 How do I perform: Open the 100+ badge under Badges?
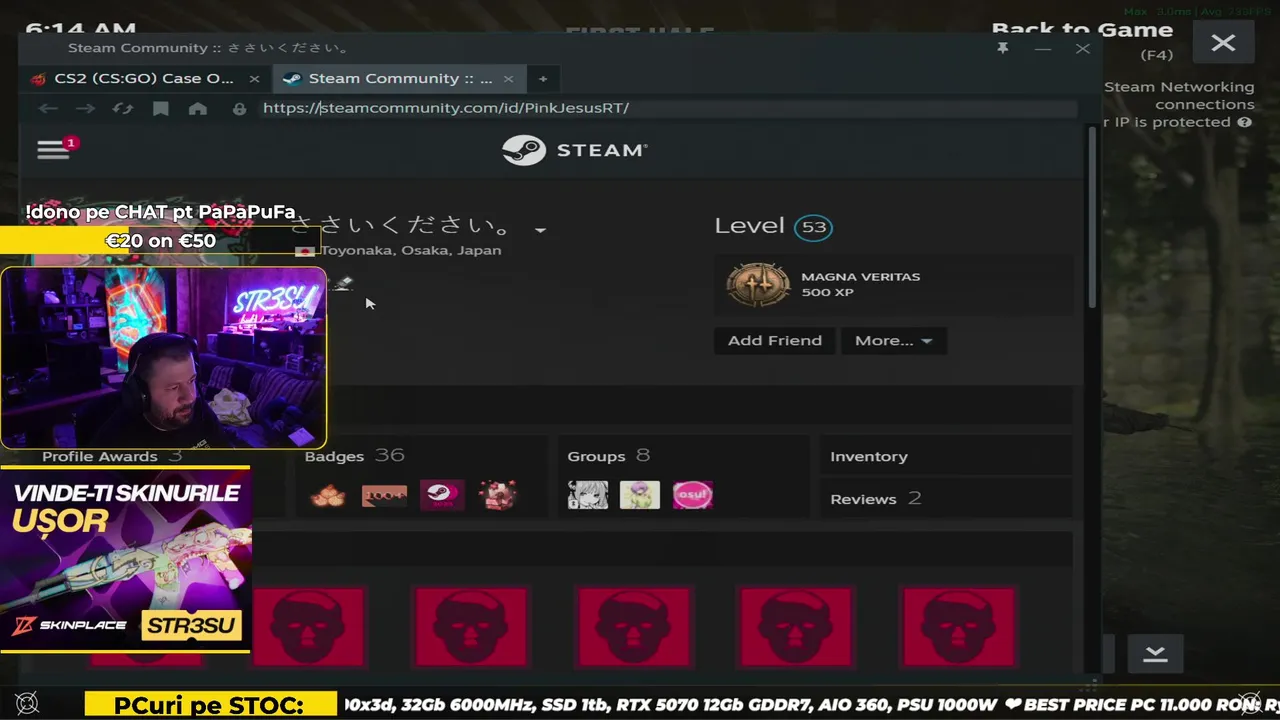coord(384,495)
